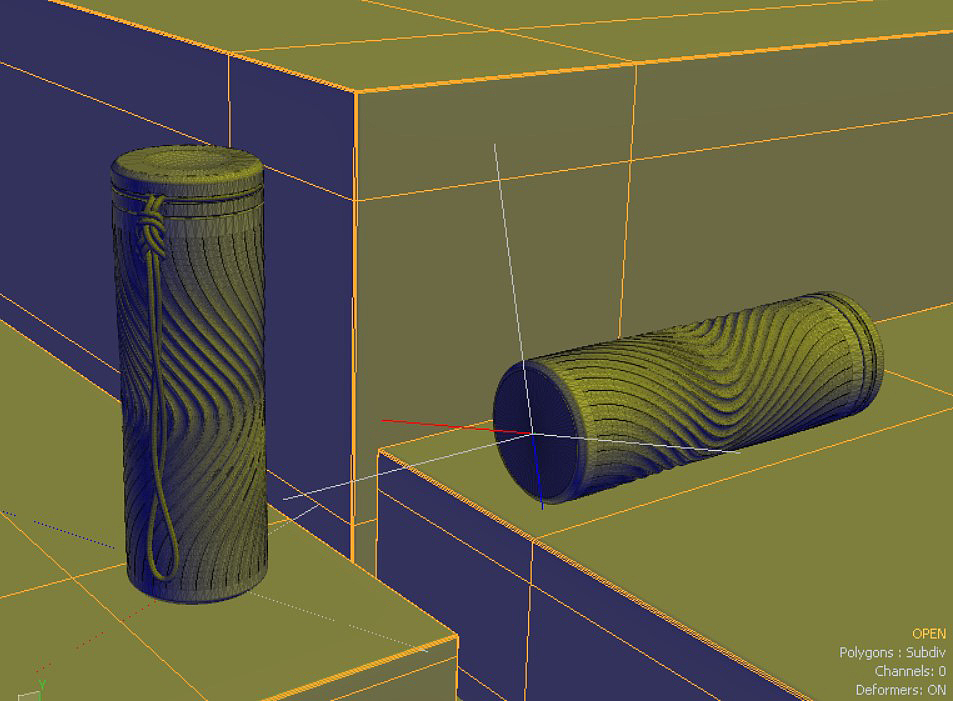Click the red axis transform handle
The width and height of the screenshot is (953, 701).
coord(456,426)
